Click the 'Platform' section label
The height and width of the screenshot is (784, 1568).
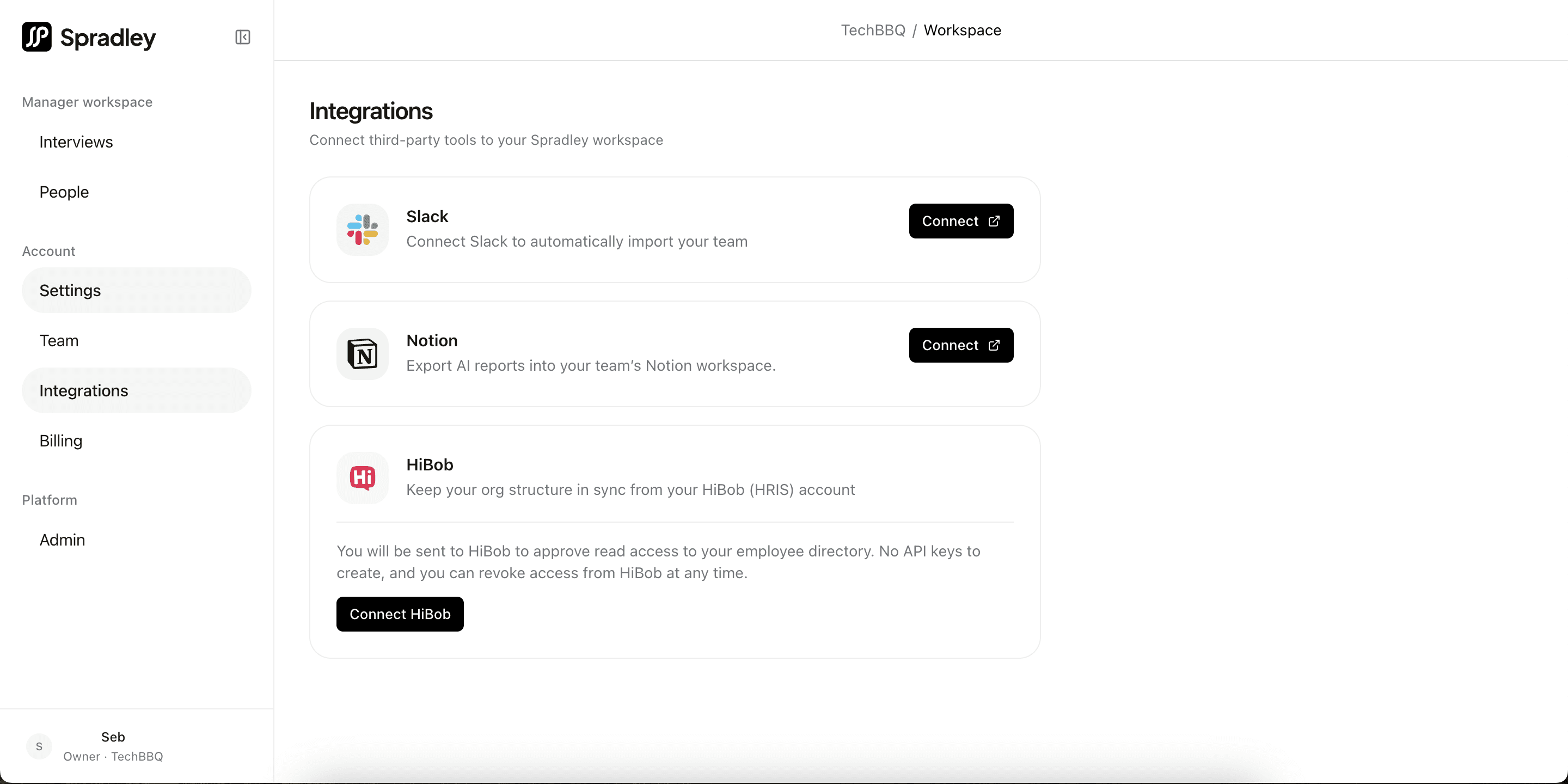tap(50, 500)
